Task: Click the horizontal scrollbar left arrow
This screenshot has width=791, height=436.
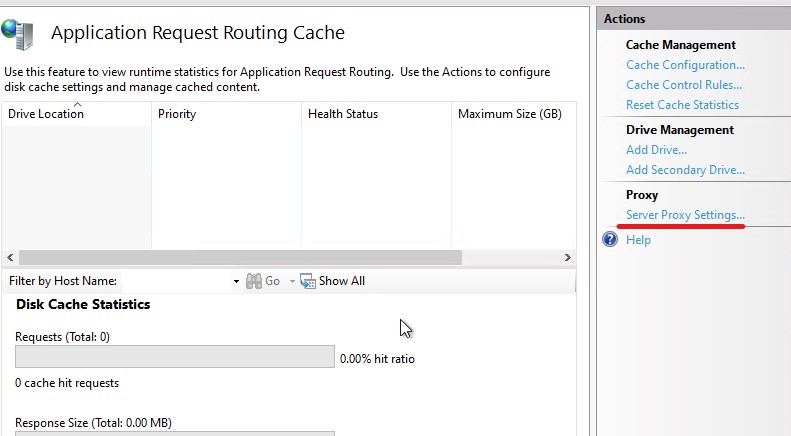Action: coord(10,257)
